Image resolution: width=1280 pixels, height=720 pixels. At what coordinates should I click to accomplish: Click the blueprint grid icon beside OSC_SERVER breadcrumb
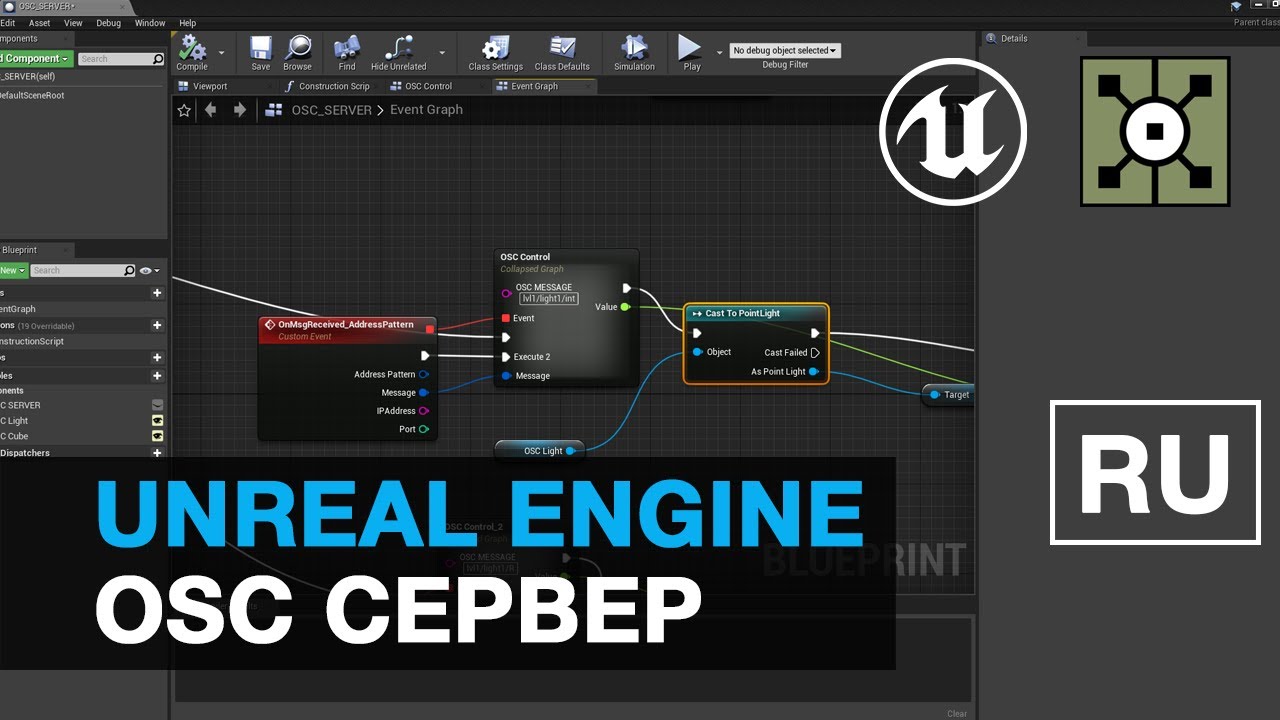[x=273, y=111]
